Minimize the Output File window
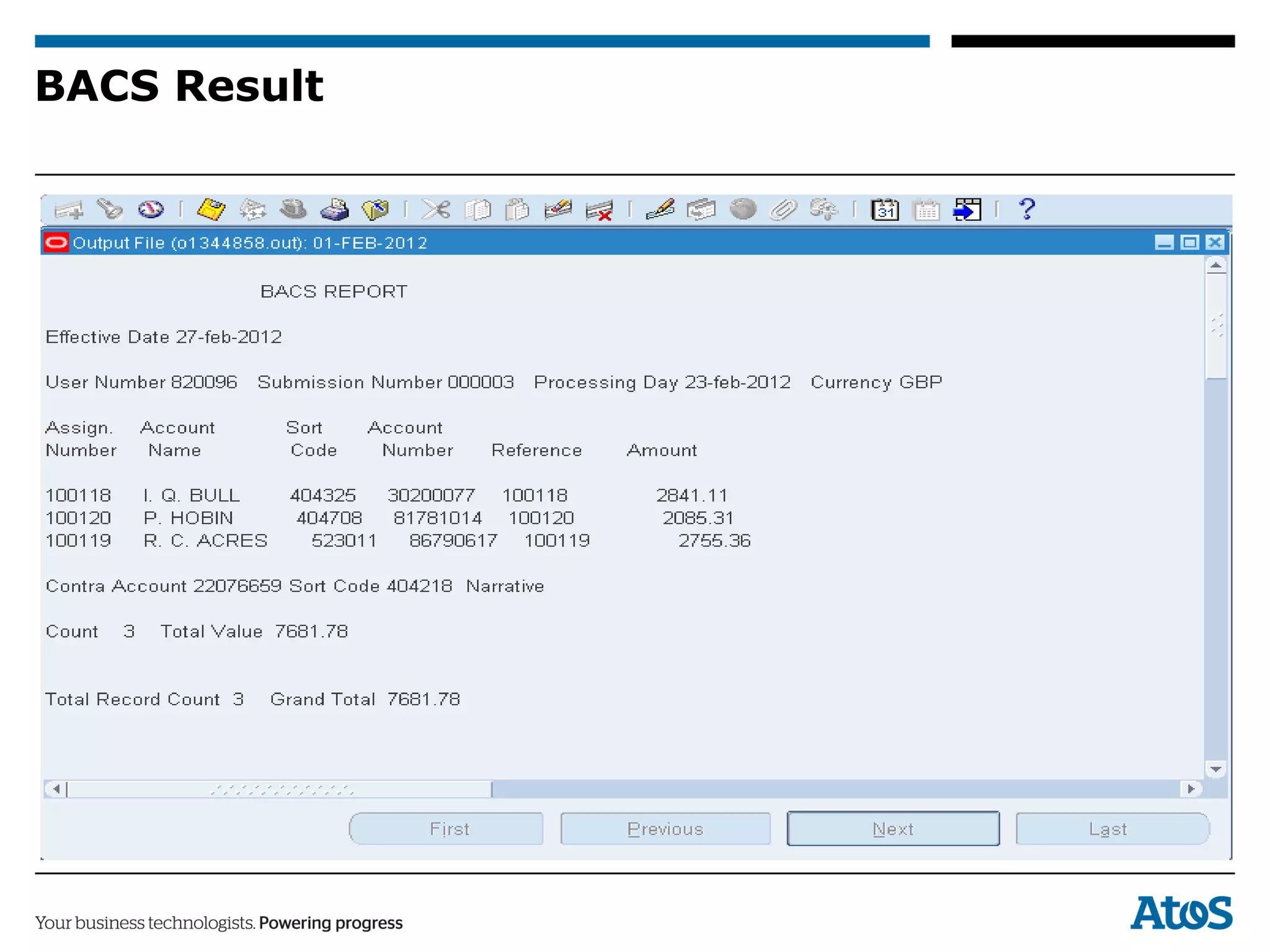 [1164, 242]
